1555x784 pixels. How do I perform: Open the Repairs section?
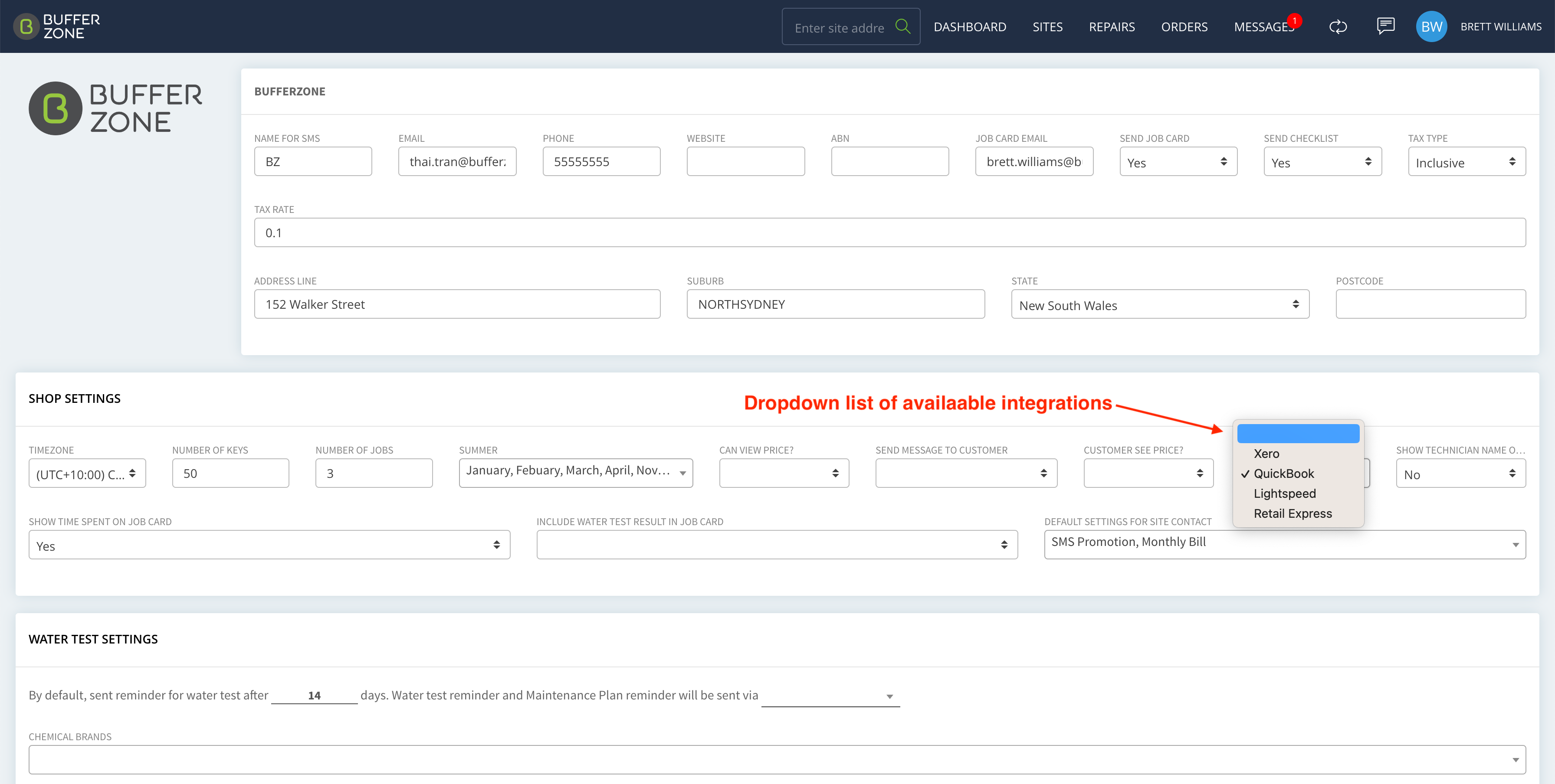tap(1111, 26)
